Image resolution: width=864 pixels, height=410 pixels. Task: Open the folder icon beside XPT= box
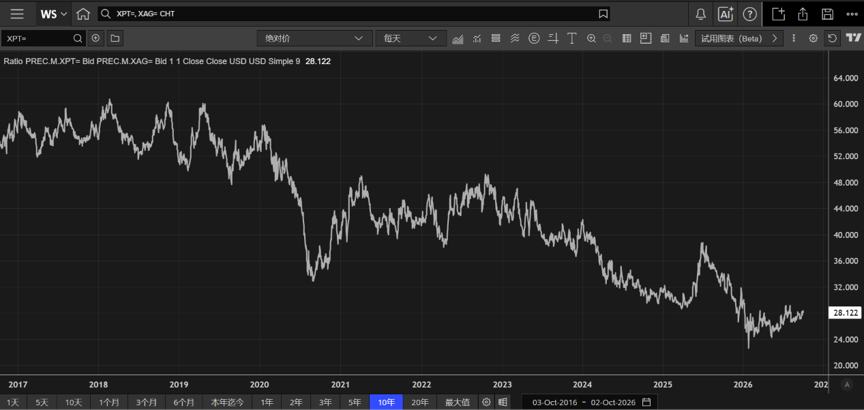click(x=115, y=38)
